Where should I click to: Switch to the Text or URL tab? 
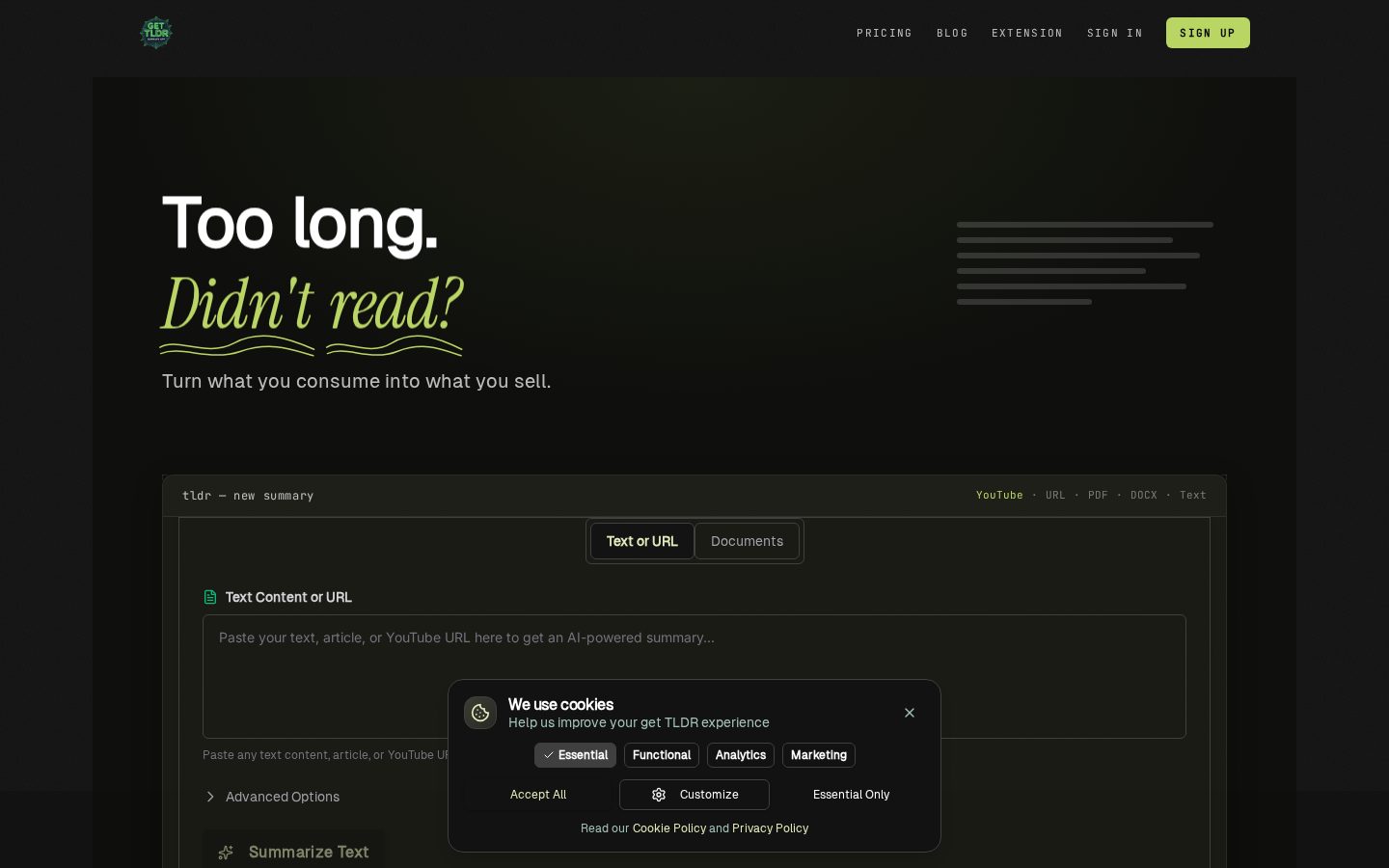(642, 541)
